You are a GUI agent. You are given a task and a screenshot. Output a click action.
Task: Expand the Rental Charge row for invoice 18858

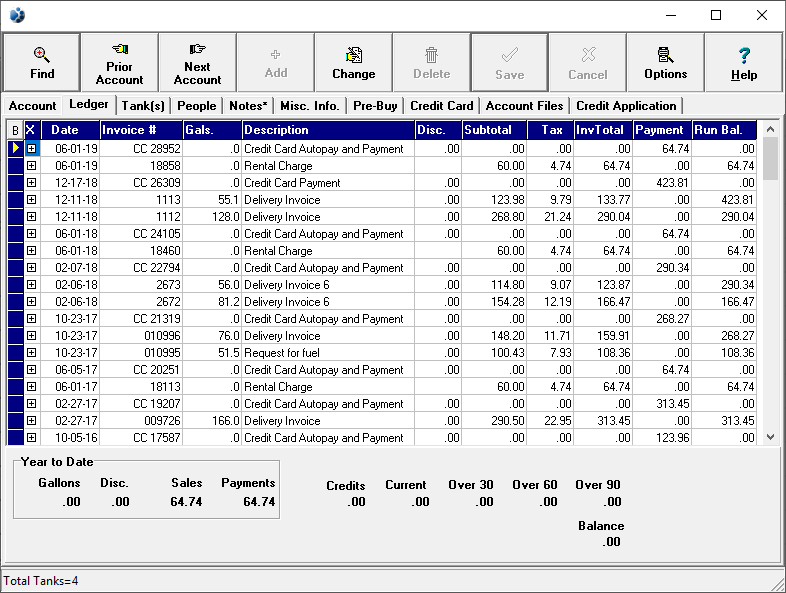(31, 166)
